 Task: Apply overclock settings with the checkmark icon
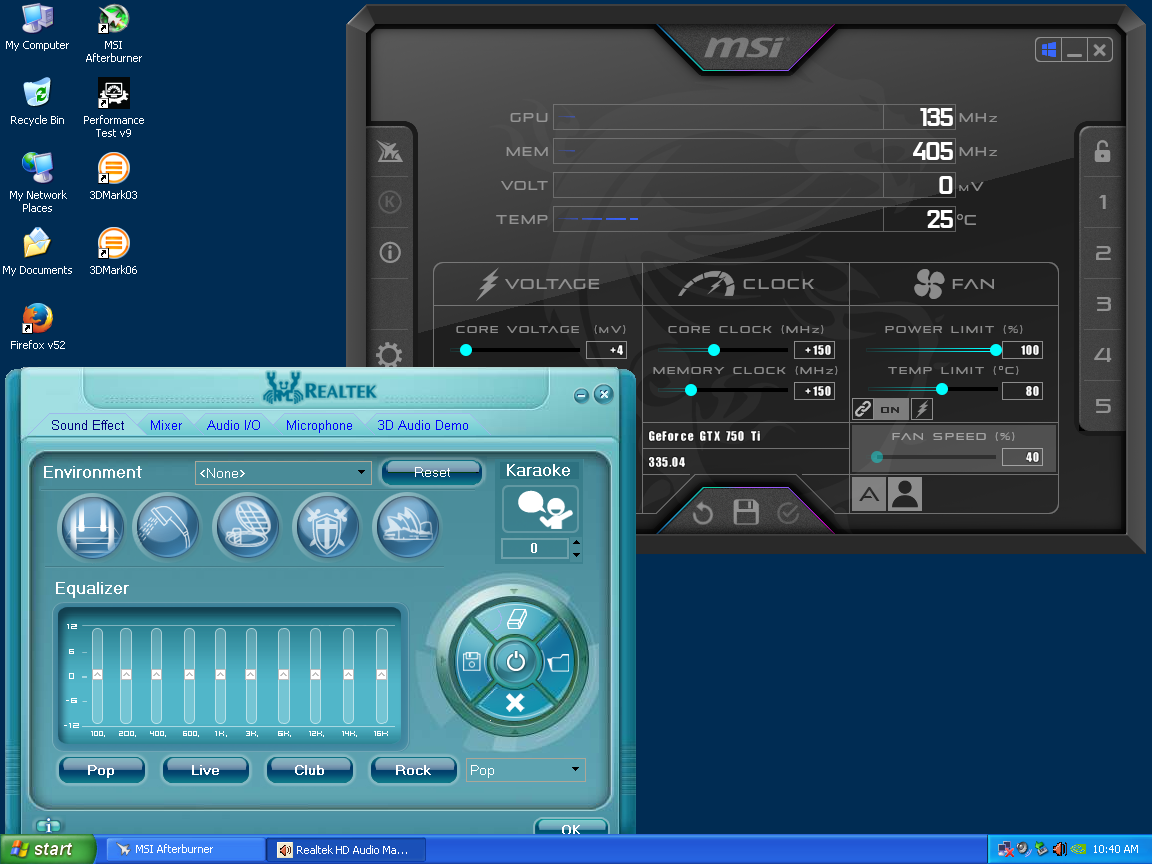(790, 512)
